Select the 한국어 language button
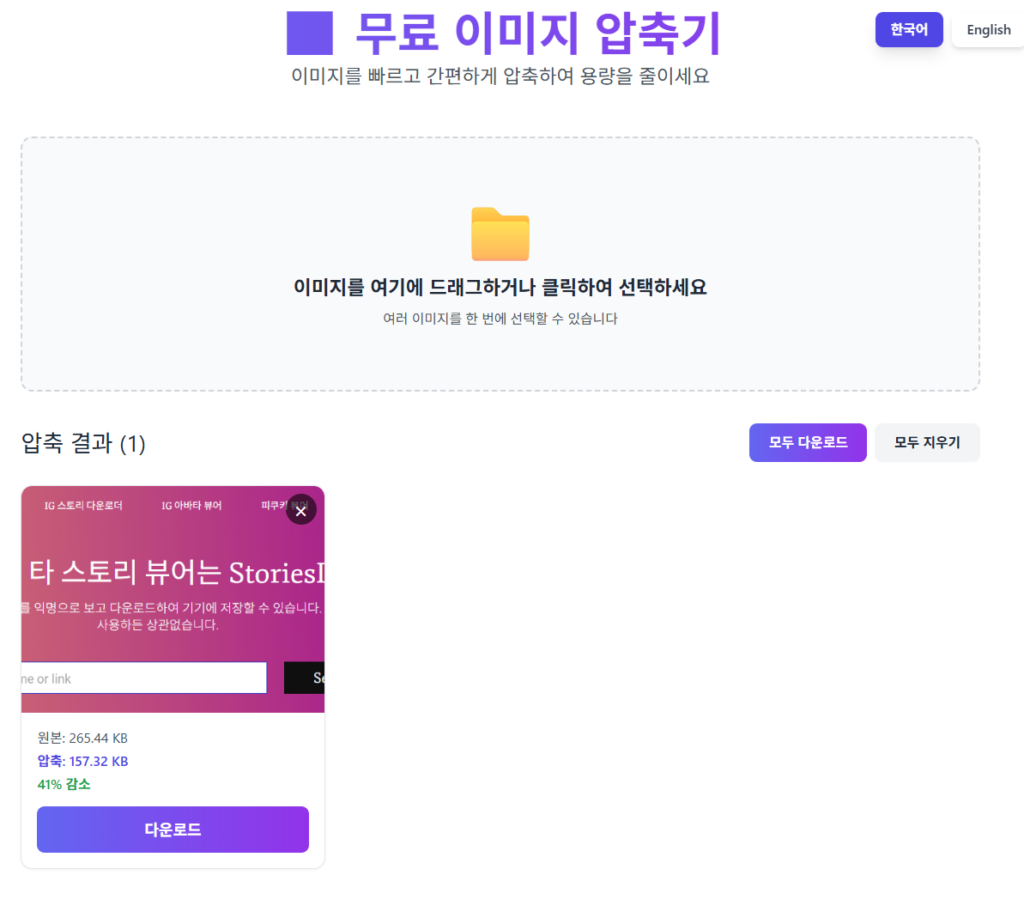The height and width of the screenshot is (924, 1024). coord(908,30)
